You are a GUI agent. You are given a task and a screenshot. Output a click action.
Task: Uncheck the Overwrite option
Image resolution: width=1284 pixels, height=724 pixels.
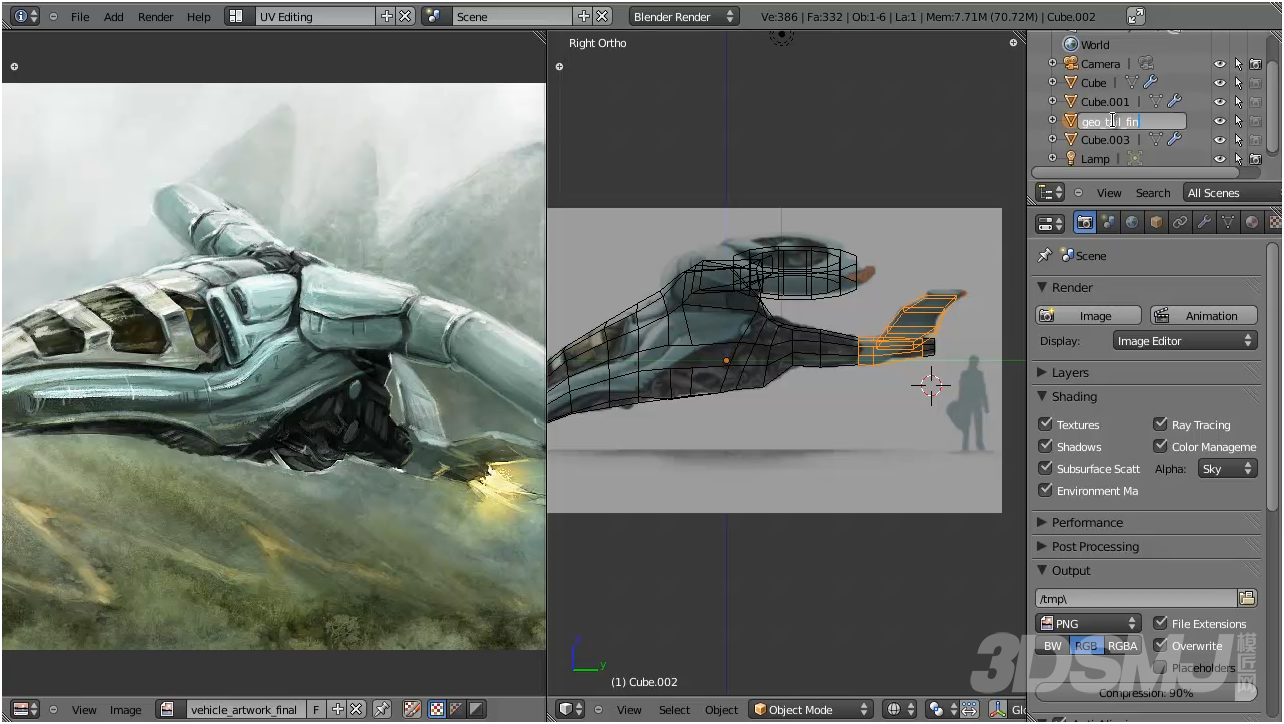coord(1160,645)
